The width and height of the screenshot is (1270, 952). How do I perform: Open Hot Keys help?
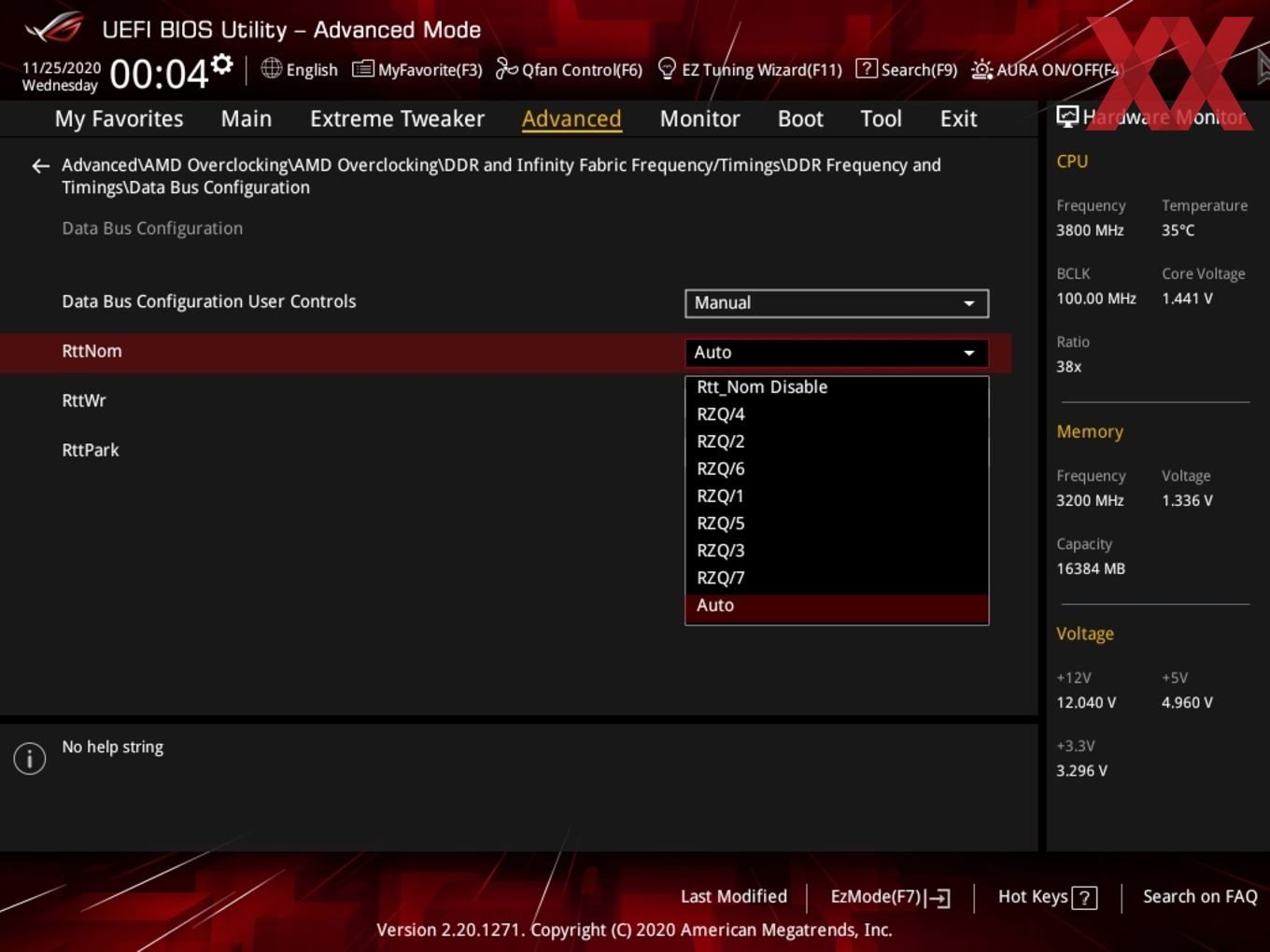pyautogui.click(x=1047, y=897)
